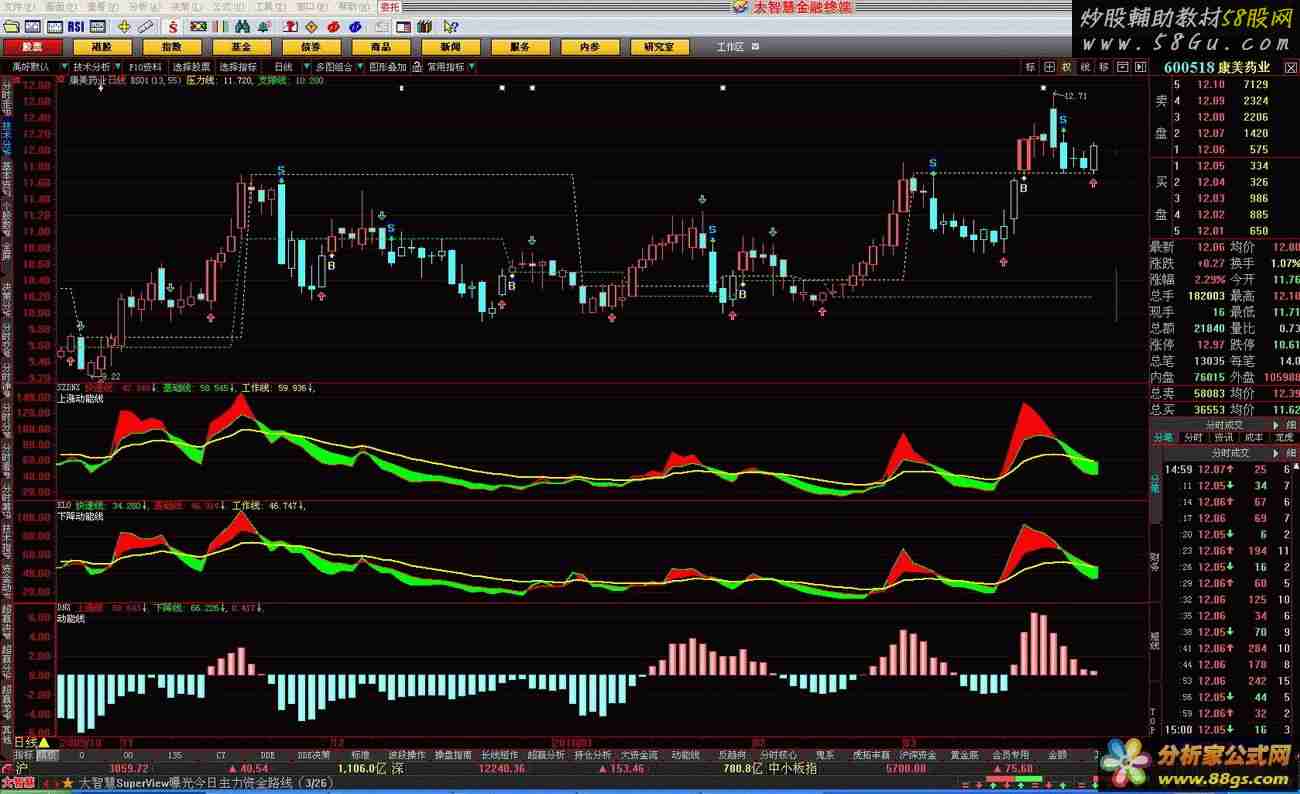Click the red S icon in toolbar
The image size is (1300, 794).
(x=173, y=26)
